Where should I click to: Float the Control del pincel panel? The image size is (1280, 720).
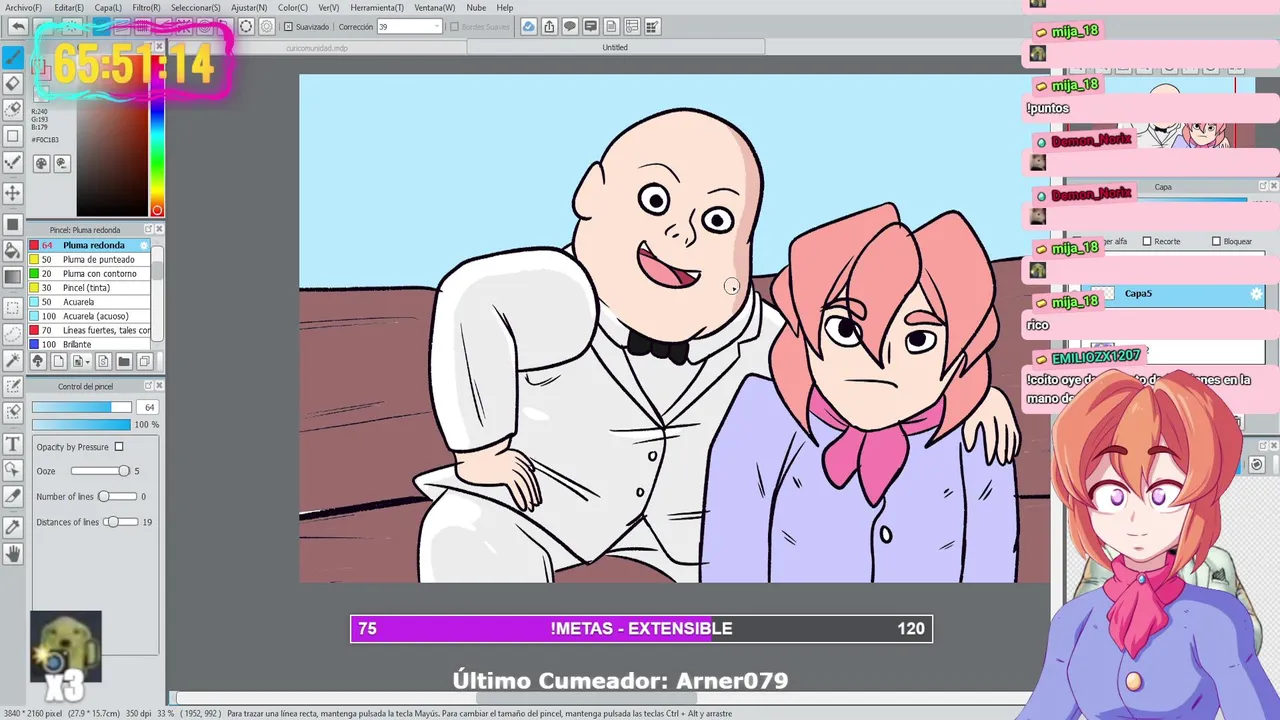click(x=149, y=386)
